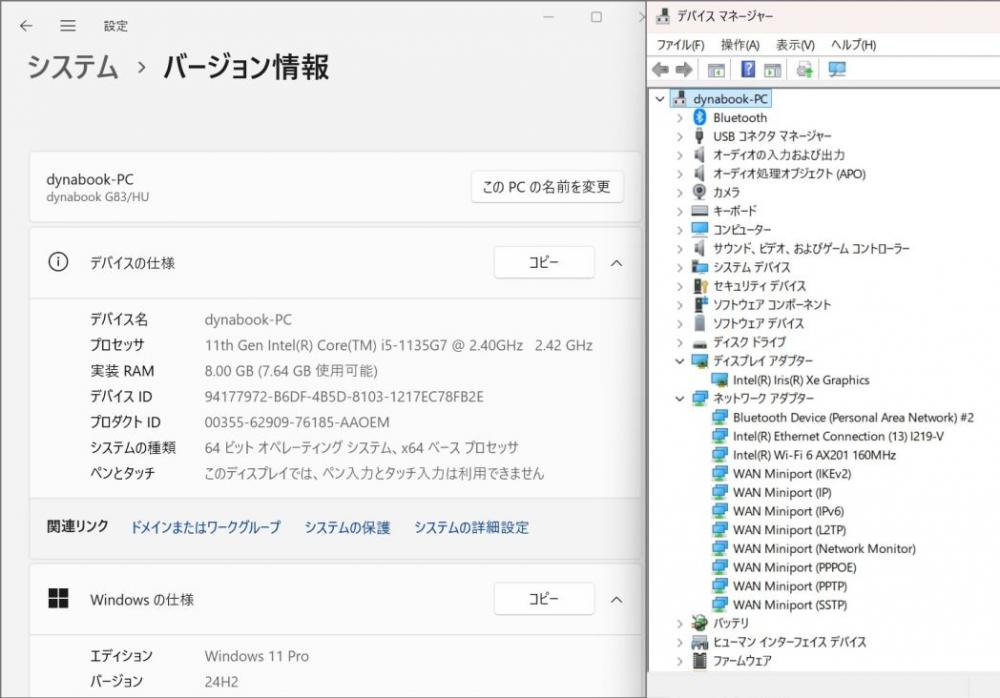Expand the サウンド、ビデオ、およびゲーム コントローラー node

click(x=680, y=249)
